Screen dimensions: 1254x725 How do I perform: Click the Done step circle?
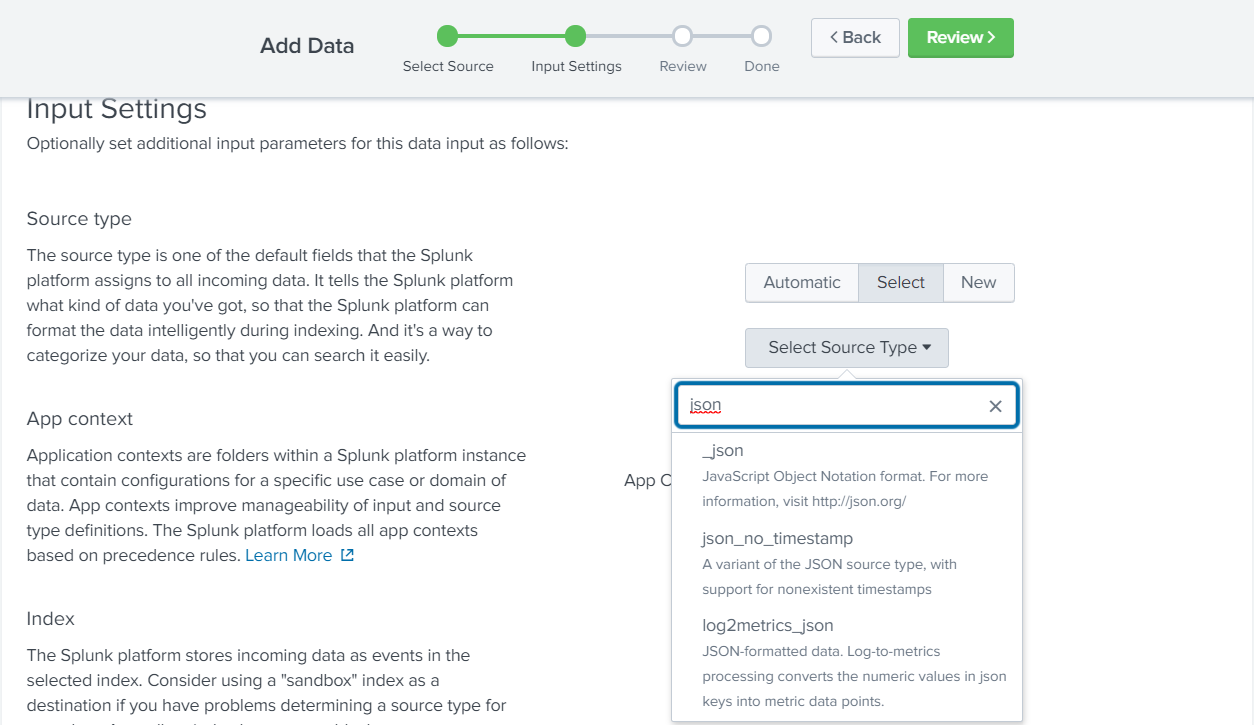point(761,37)
